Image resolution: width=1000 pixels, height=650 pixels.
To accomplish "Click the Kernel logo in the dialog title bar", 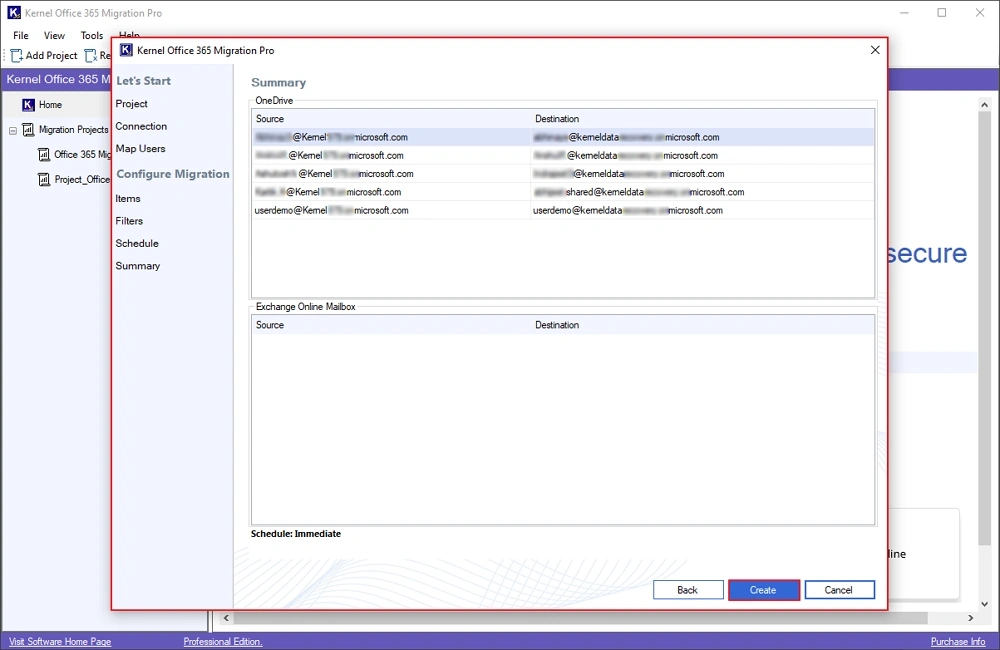I will click(124, 49).
